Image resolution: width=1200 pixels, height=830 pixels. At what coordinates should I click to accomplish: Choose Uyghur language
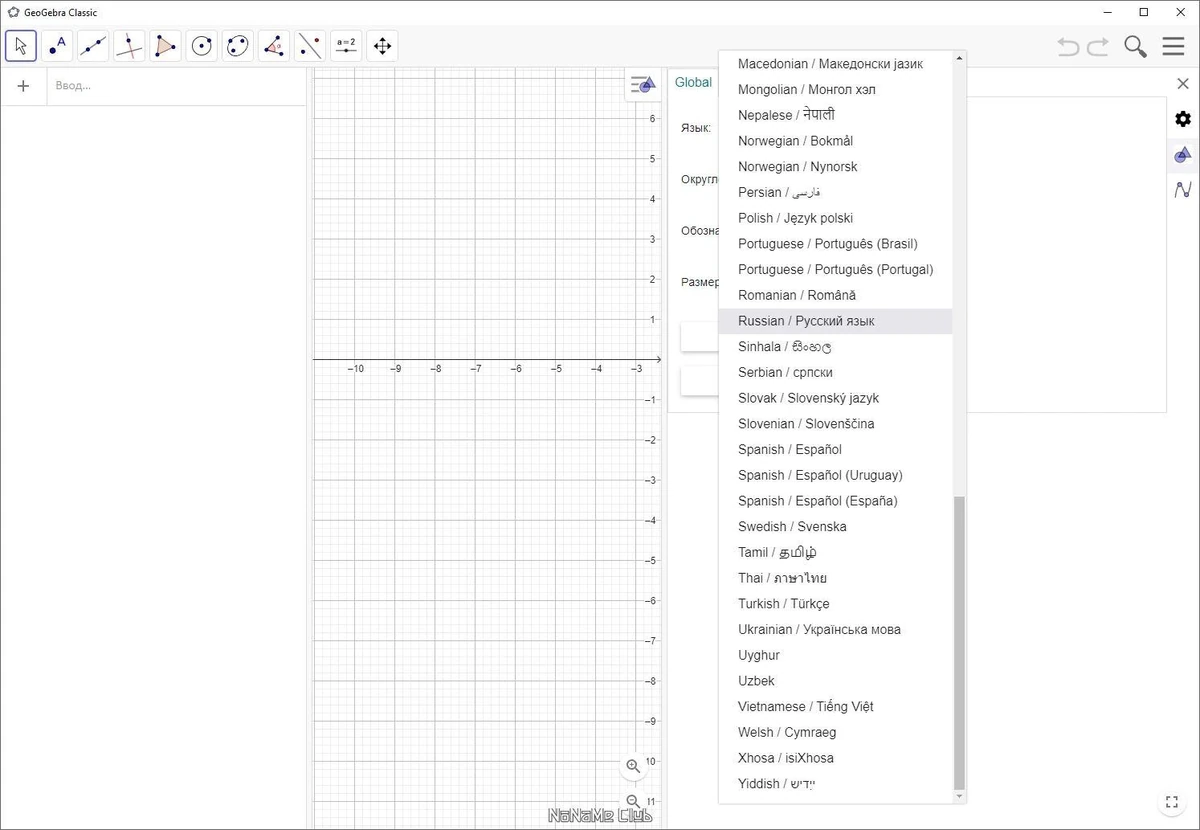pos(835,655)
